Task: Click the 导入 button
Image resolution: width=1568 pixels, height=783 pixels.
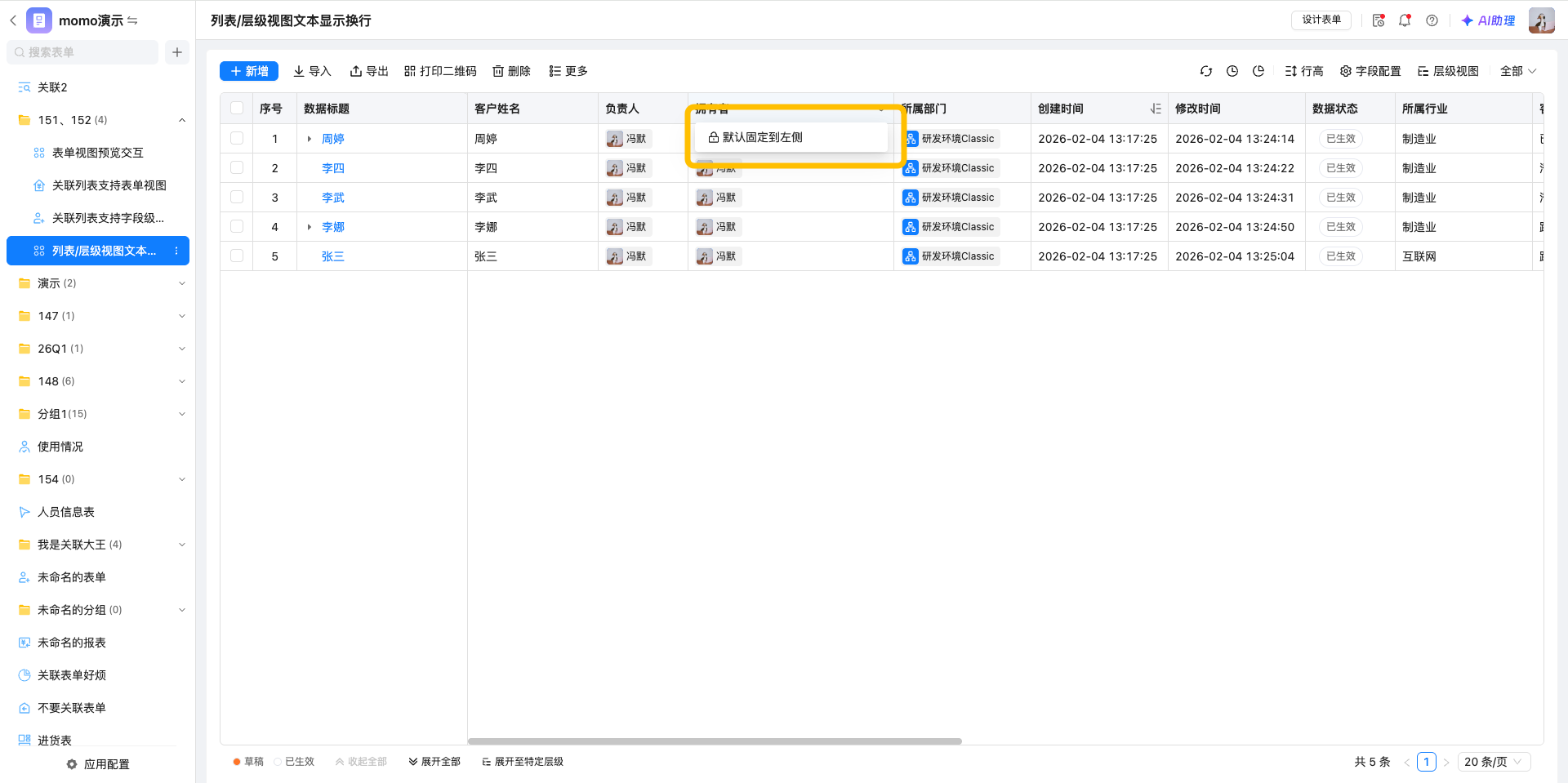Action: click(x=312, y=71)
